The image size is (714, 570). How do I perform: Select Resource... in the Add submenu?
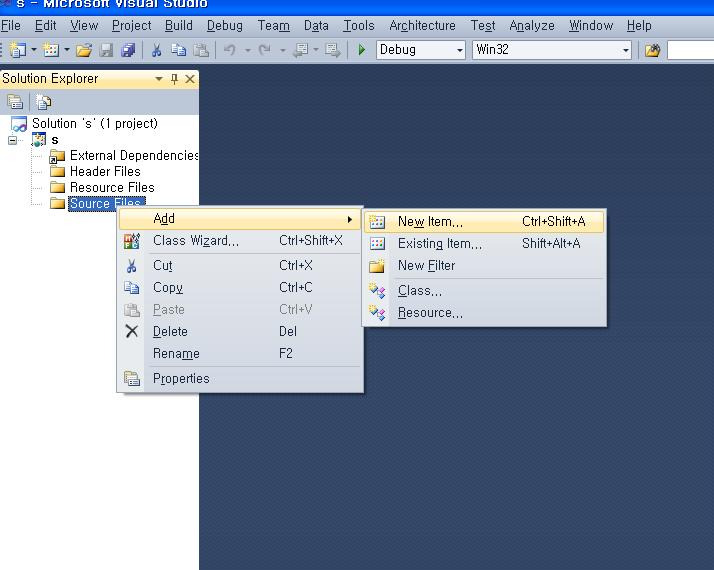coord(484,313)
